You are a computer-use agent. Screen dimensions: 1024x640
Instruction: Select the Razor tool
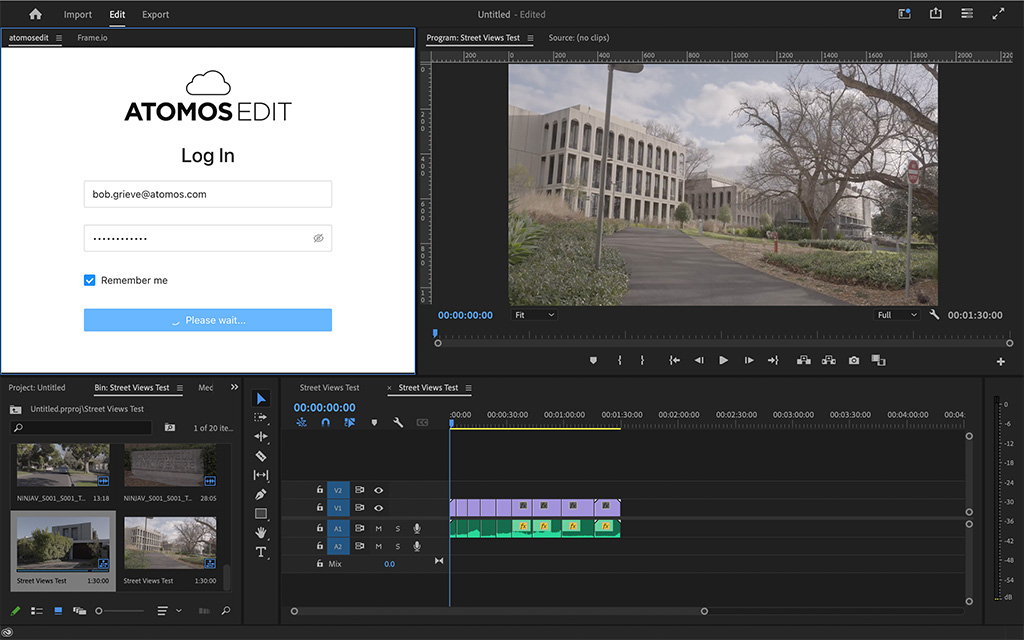point(261,456)
